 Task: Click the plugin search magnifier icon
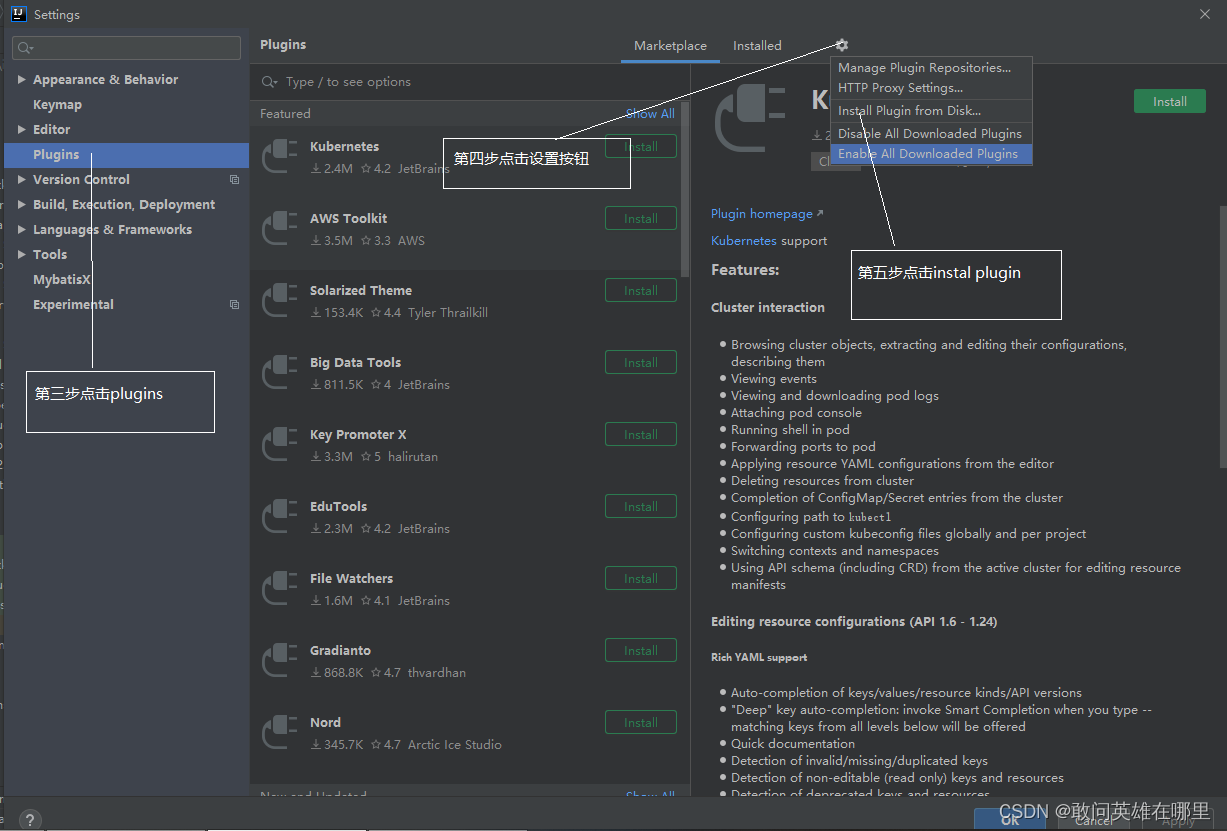tap(269, 82)
